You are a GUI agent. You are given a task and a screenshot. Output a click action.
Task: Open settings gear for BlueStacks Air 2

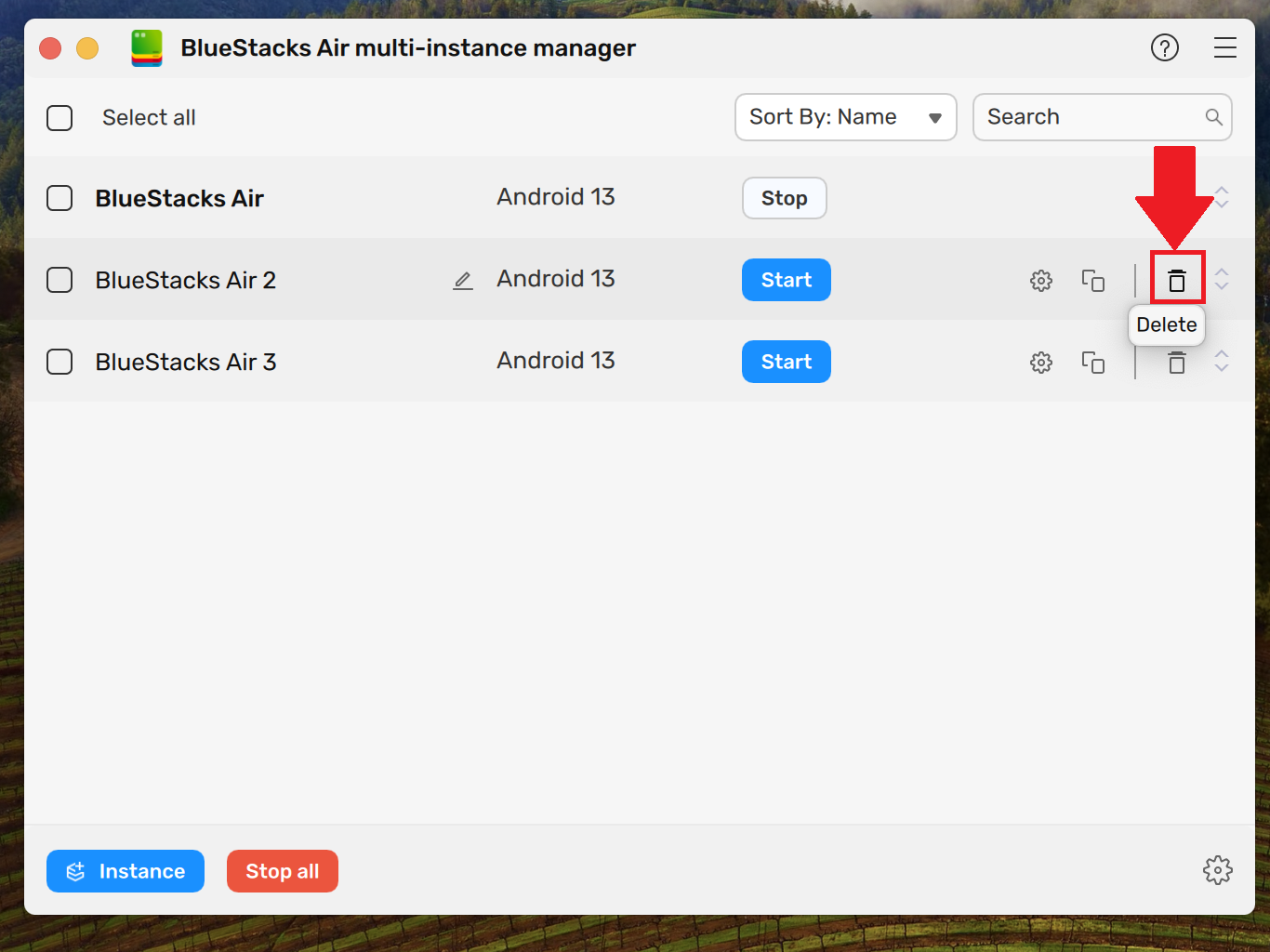click(x=1041, y=281)
